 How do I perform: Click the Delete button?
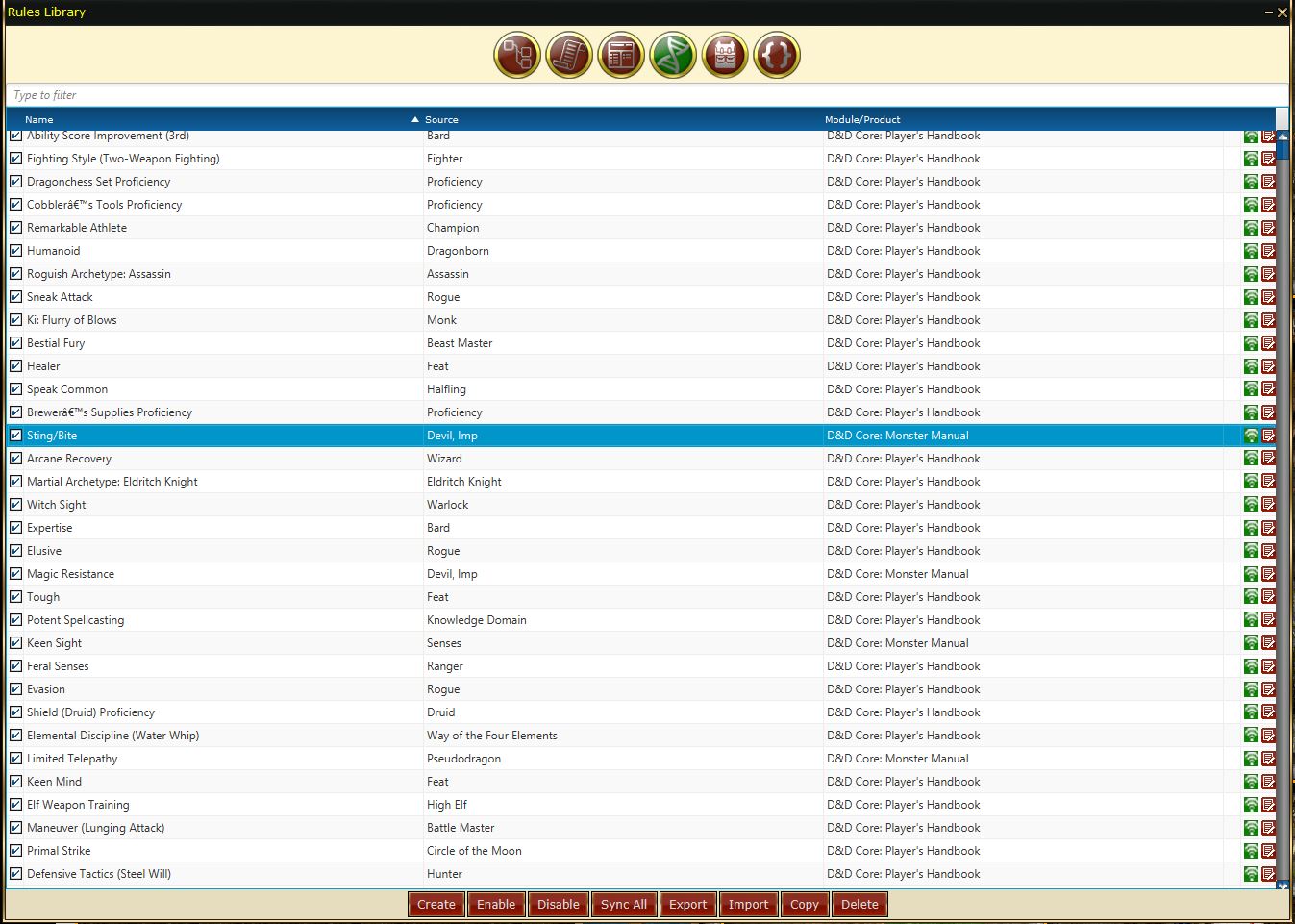pos(860,904)
